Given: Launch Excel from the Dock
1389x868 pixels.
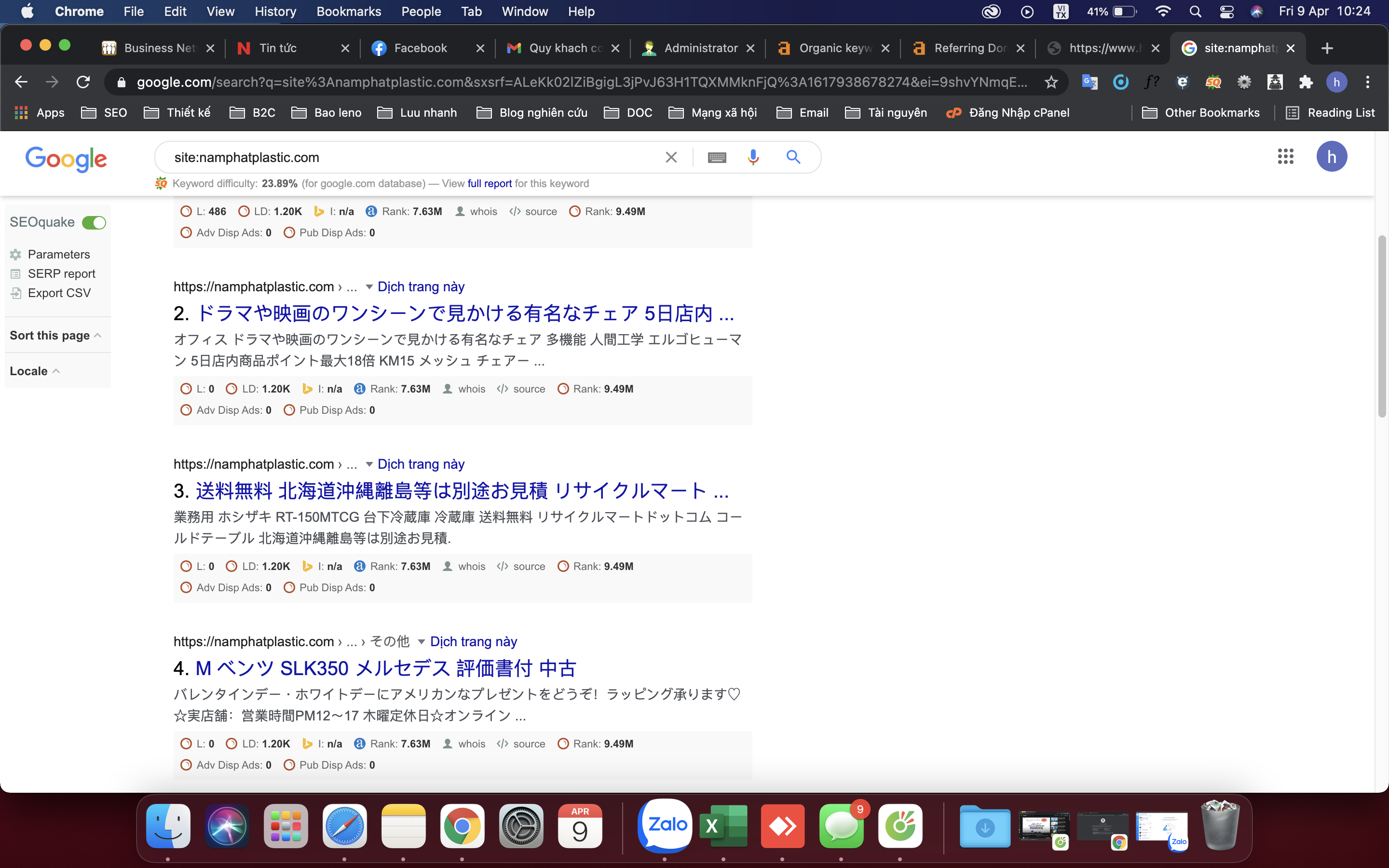Looking at the screenshot, I should click(723, 826).
